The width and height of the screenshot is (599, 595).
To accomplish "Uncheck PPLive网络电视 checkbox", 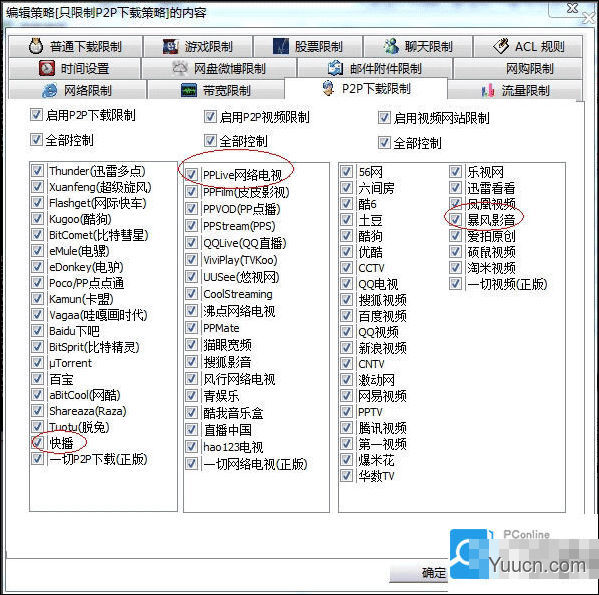I will (191, 175).
